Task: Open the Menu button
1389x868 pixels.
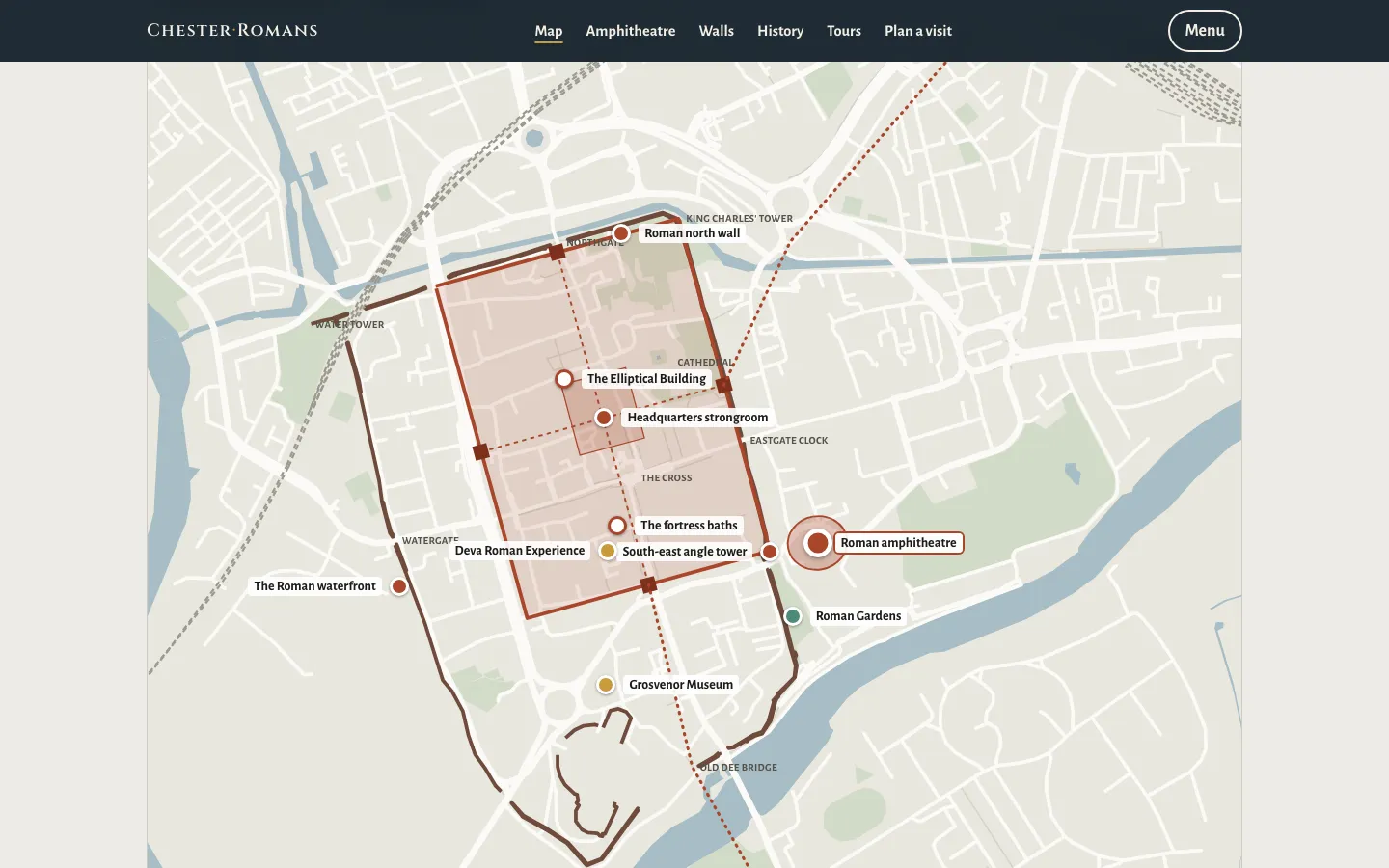Action: (x=1205, y=31)
